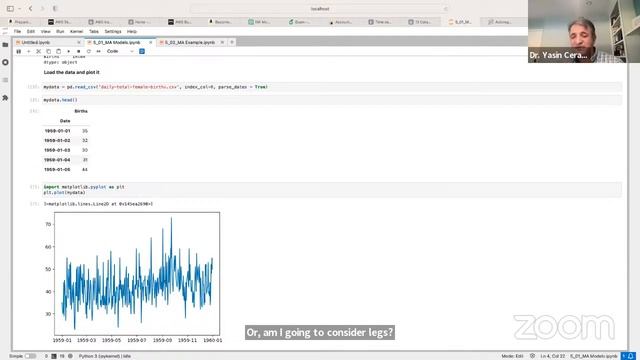The height and width of the screenshot is (360, 640).
Task: Open the blue notebook toolbar icon after Code
Action: point(142,51)
